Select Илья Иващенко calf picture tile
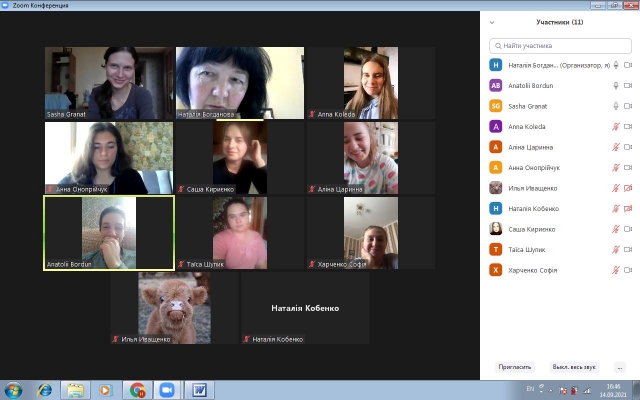Screen dimensions: 640x400 point(174,308)
